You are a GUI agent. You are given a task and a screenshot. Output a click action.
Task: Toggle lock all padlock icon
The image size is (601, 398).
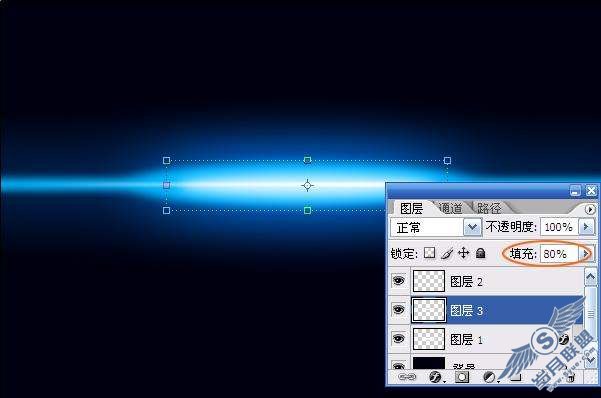point(481,253)
